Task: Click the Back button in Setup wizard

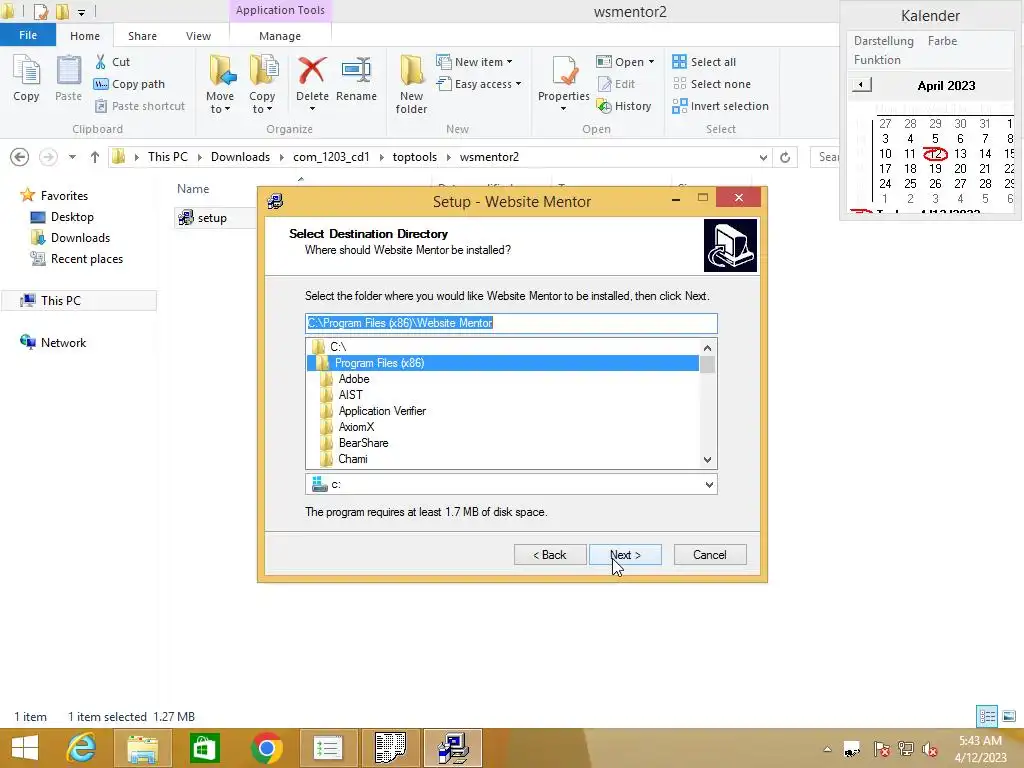Action: tap(550, 554)
